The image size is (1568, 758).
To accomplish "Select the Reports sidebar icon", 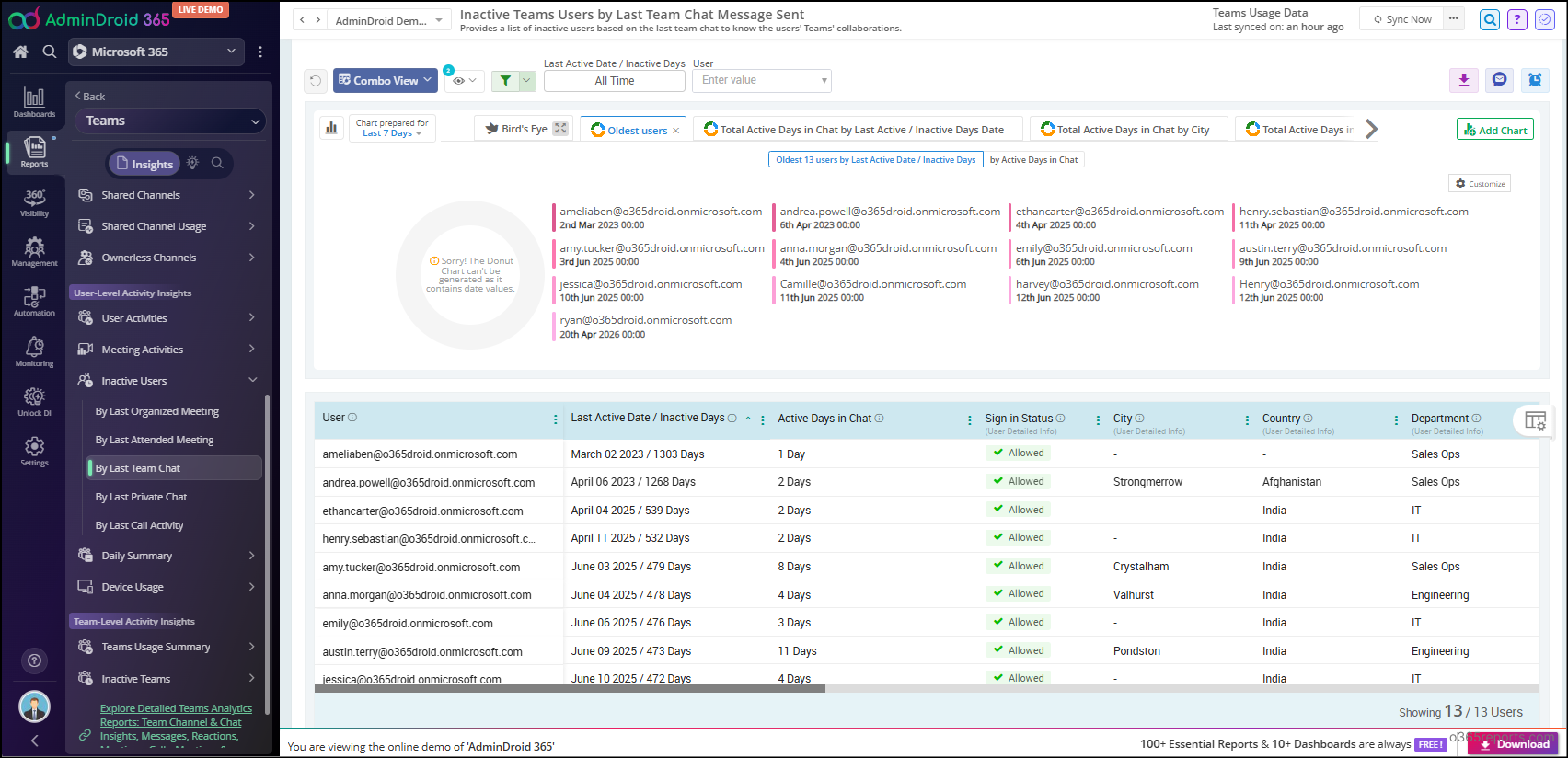I will tap(34, 152).
